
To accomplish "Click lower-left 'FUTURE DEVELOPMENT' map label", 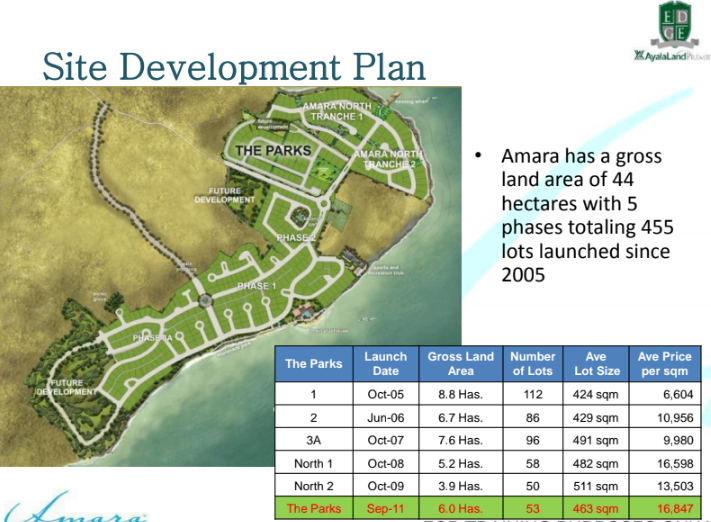I will coord(66,387).
